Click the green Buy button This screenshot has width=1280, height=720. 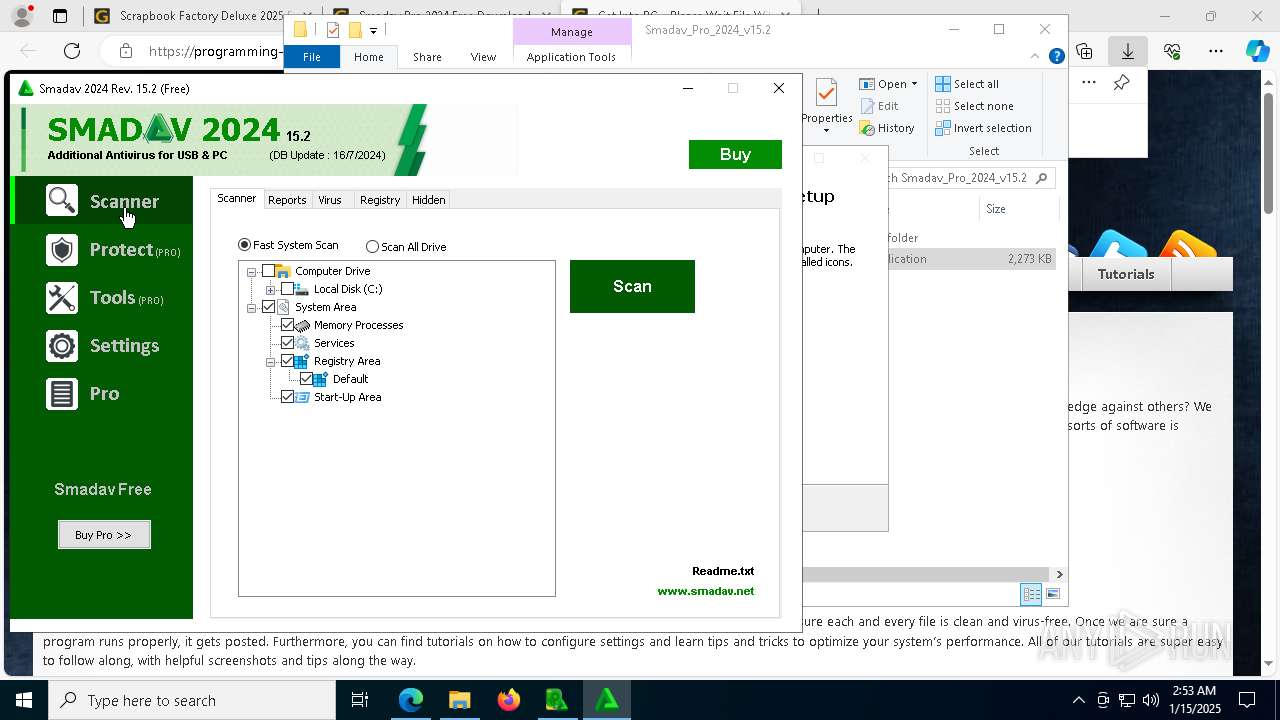(735, 154)
